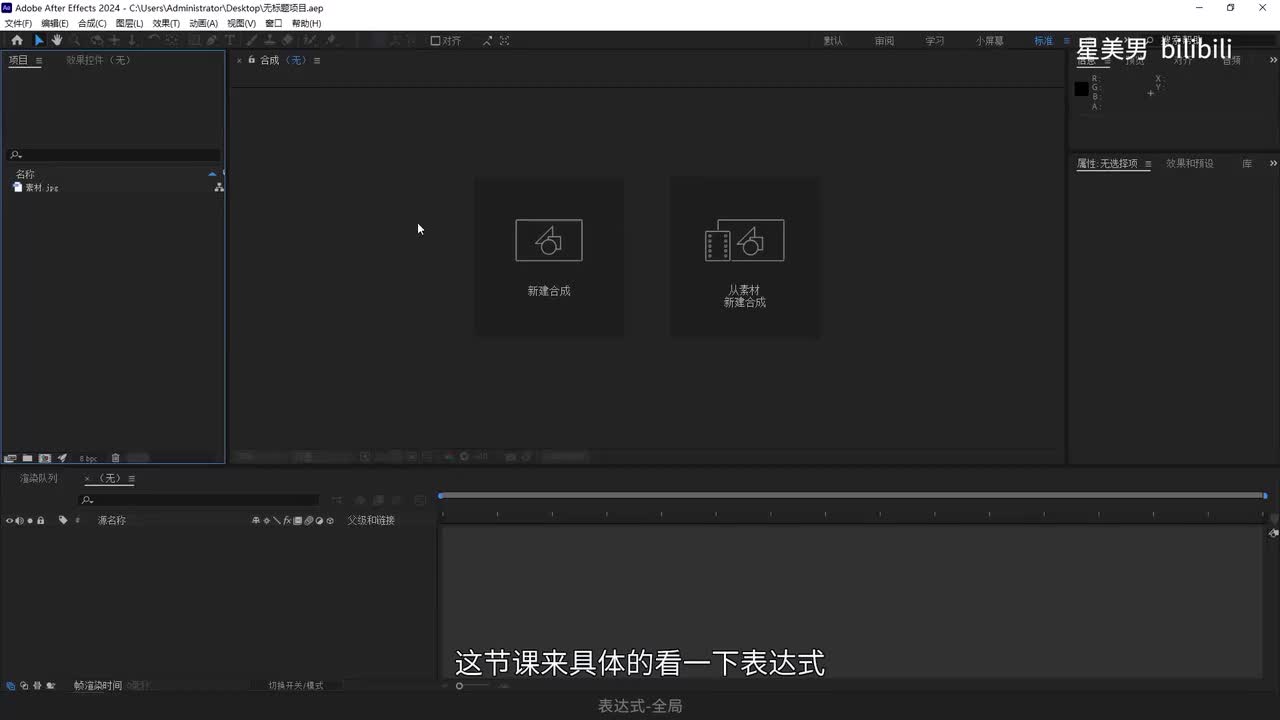Image resolution: width=1280 pixels, height=720 pixels.
Task: Select the Selection (arrow) tool
Action: tap(39, 40)
